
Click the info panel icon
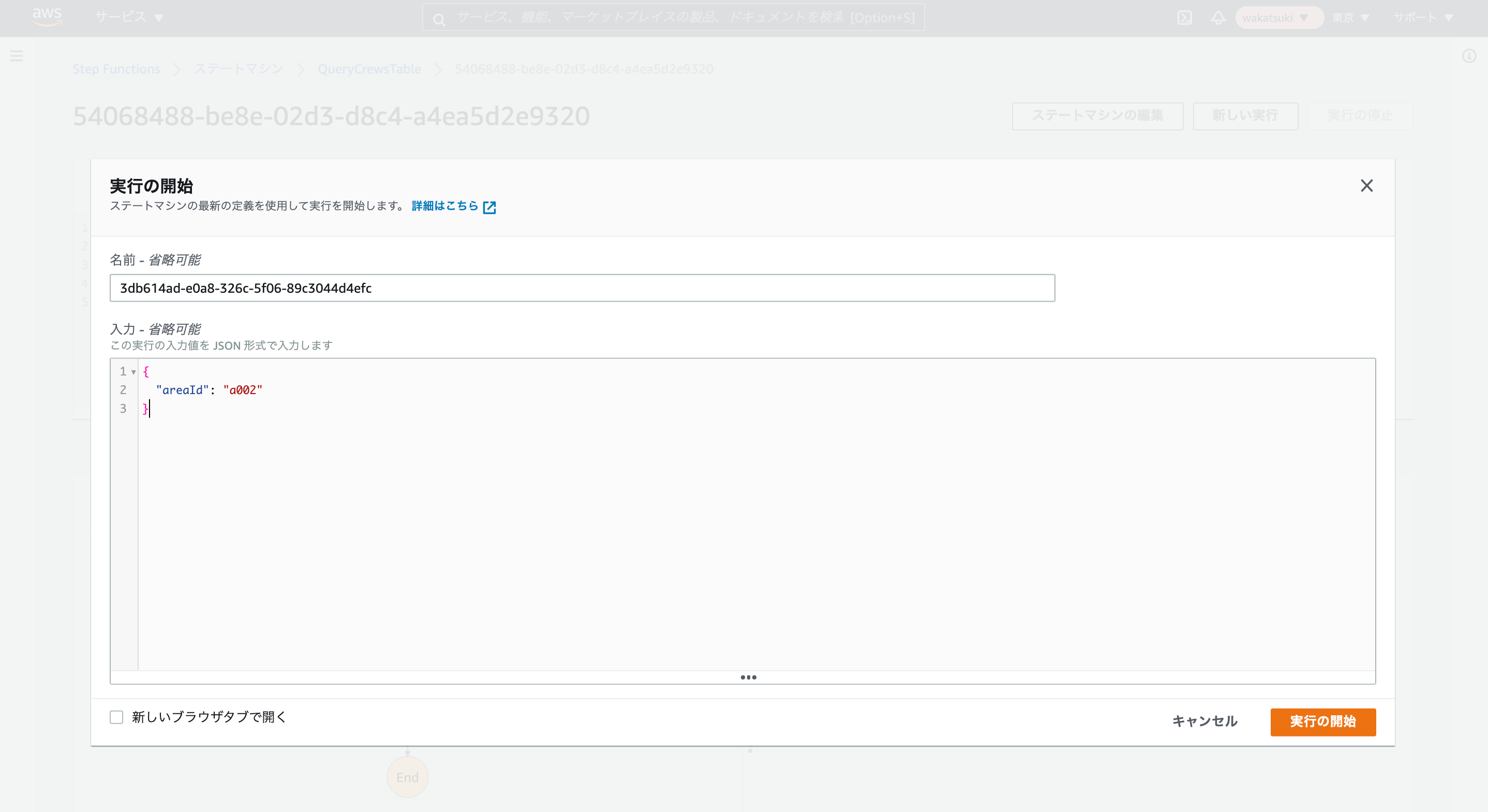1469,56
